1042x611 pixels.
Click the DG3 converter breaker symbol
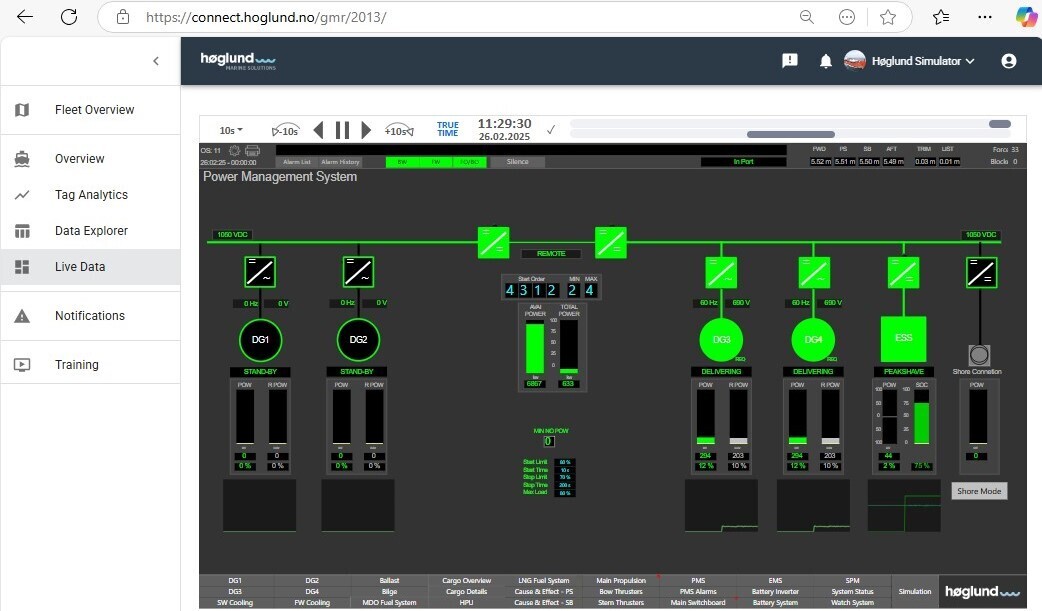pos(721,273)
